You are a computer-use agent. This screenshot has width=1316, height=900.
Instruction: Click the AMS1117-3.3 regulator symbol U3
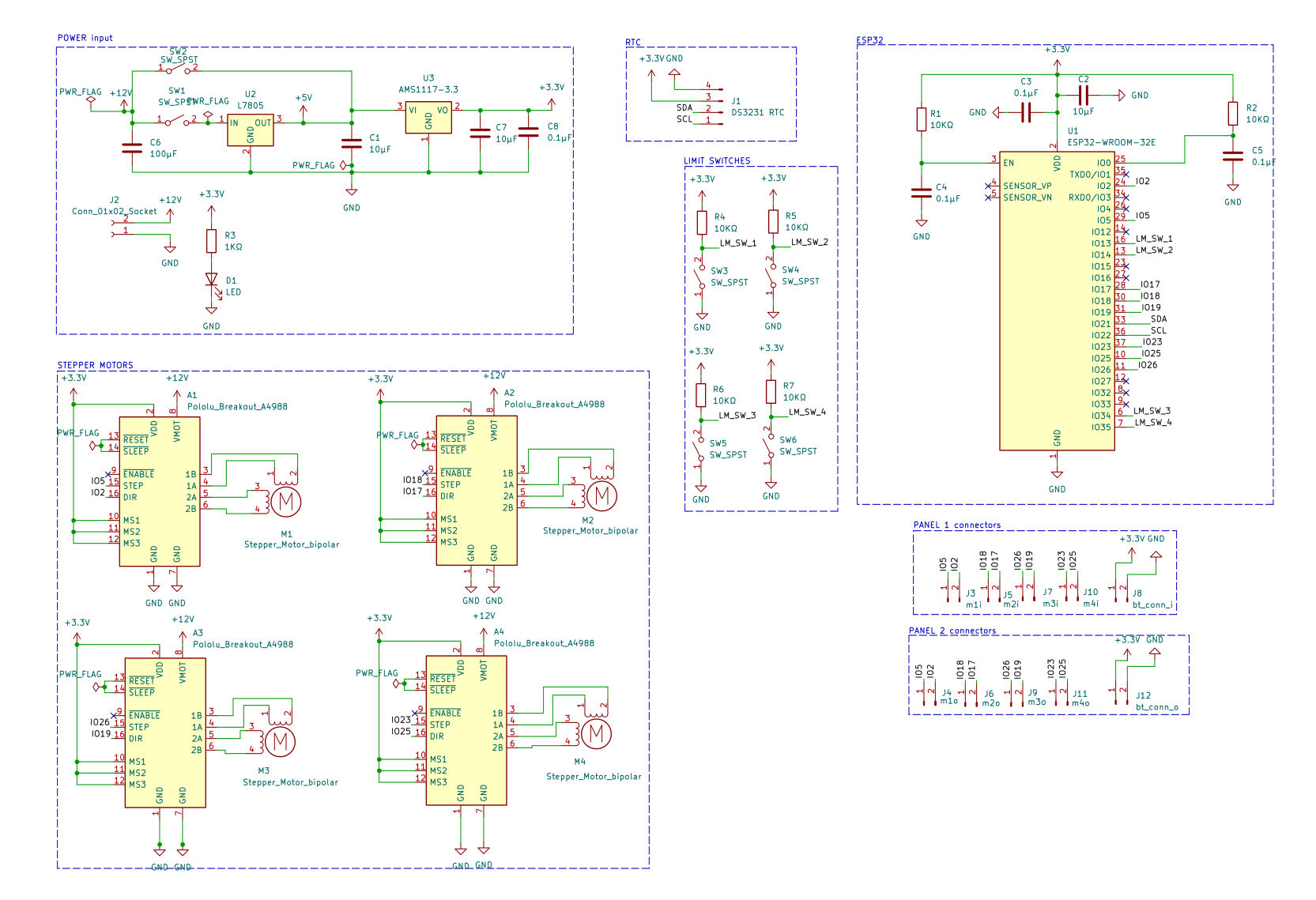click(428, 118)
